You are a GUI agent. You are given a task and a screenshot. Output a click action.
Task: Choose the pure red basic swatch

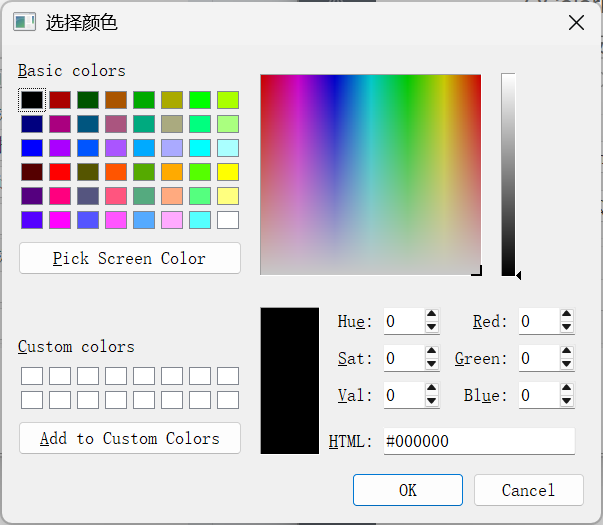click(60, 172)
